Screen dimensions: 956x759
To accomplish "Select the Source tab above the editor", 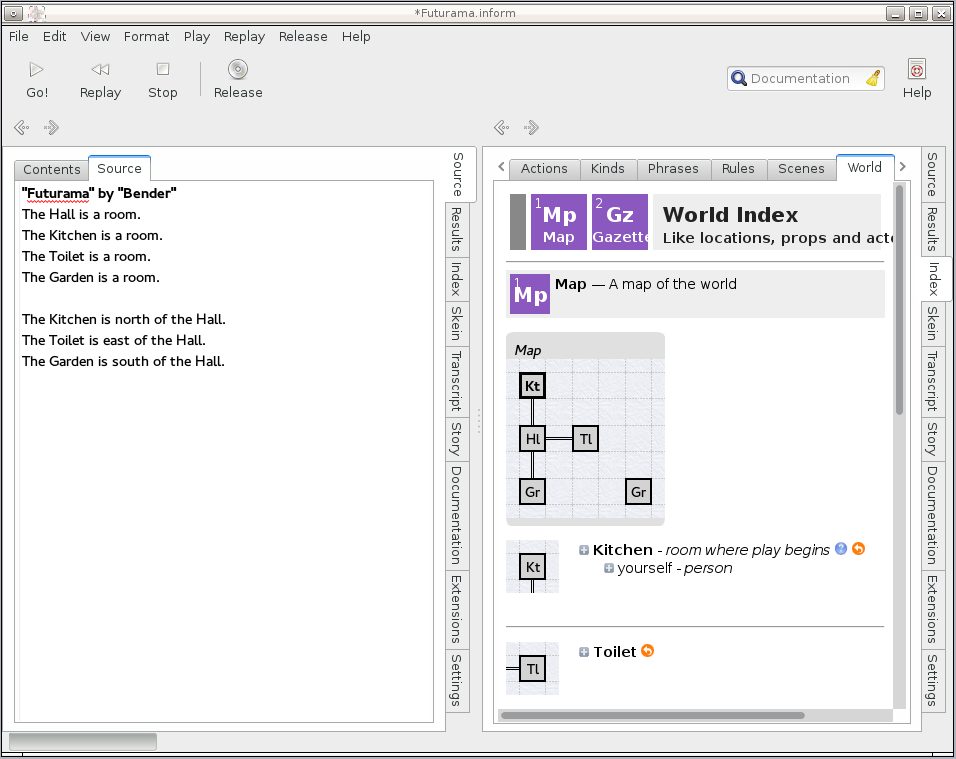I will (x=120, y=168).
